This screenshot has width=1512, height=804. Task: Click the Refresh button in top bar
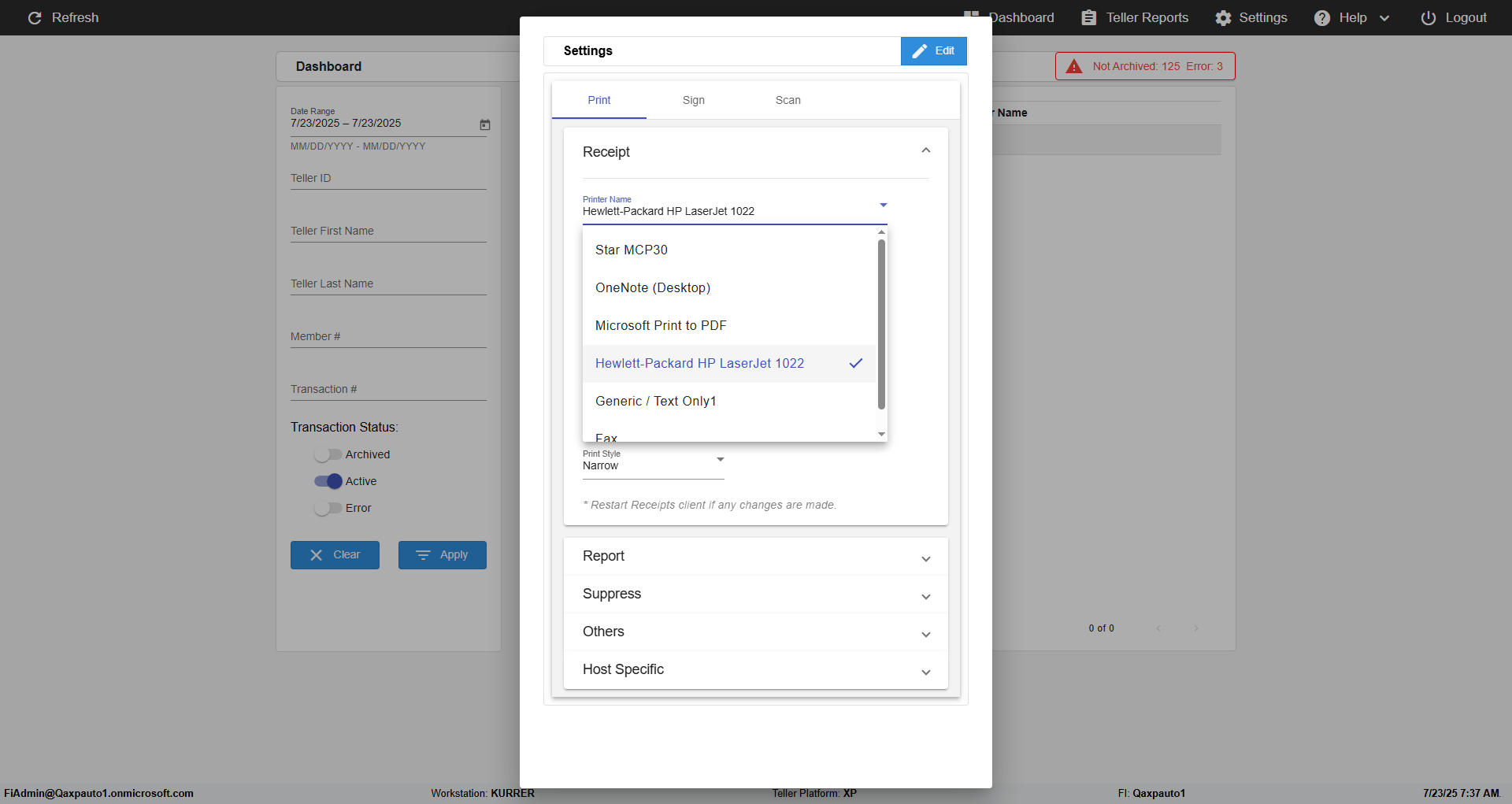[x=63, y=17]
